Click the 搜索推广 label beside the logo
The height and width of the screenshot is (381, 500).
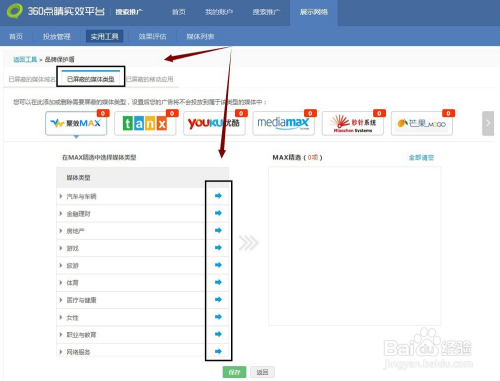pyautogui.click(x=129, y=12)
